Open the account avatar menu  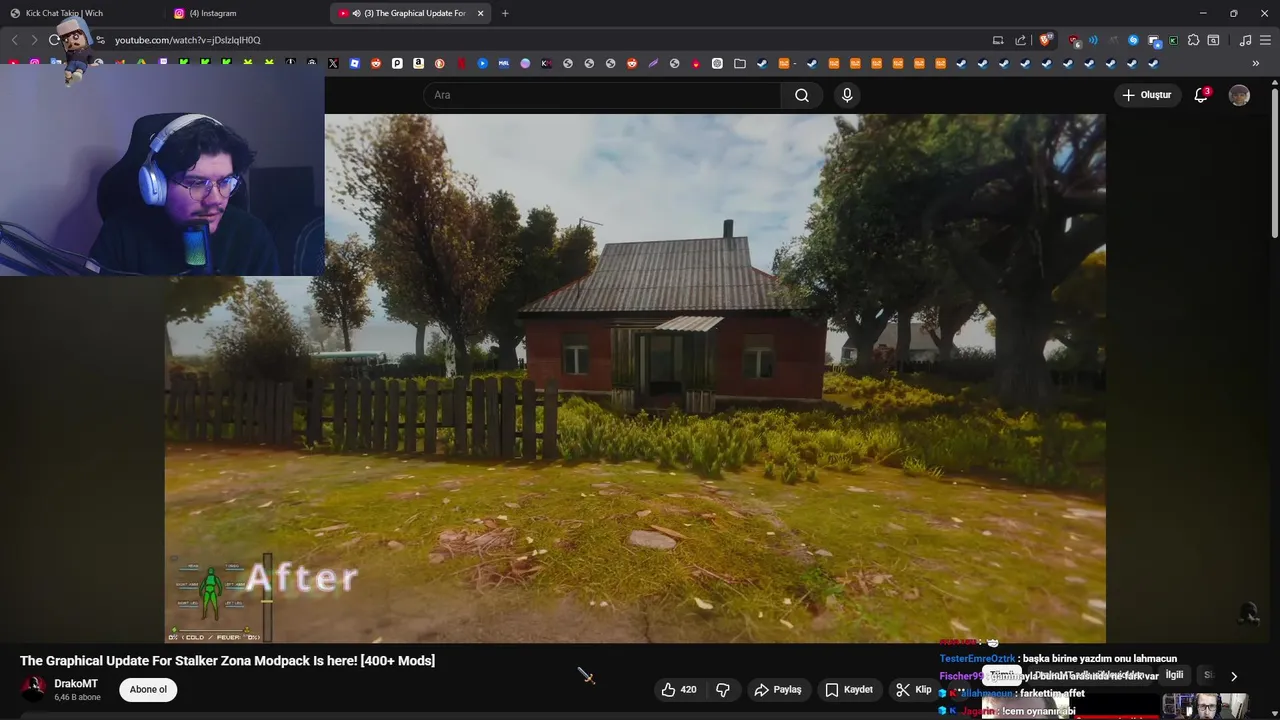(1239, 95)
